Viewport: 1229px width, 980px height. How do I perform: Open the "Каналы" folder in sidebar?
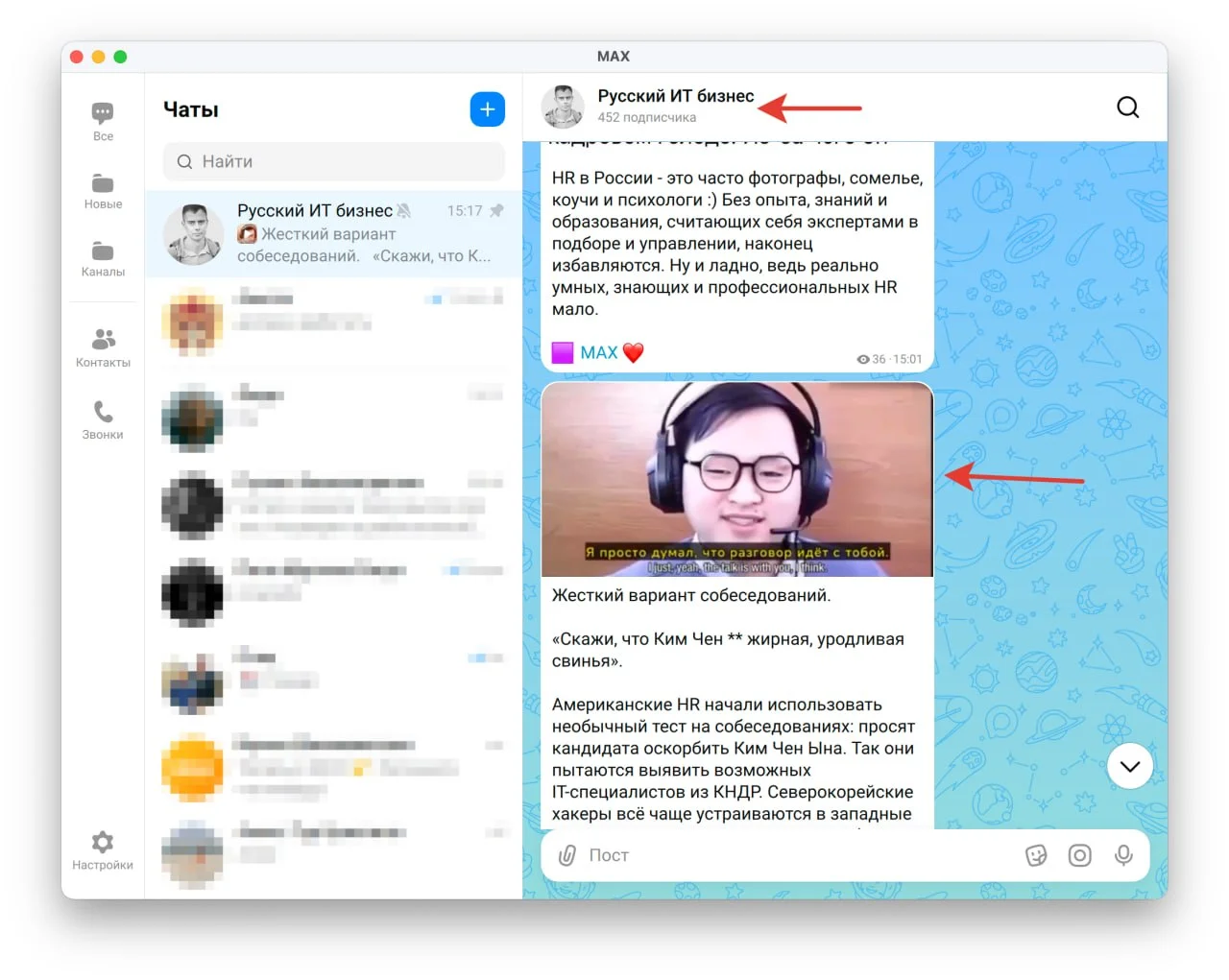pyautogui.click(x=103, y=259)
